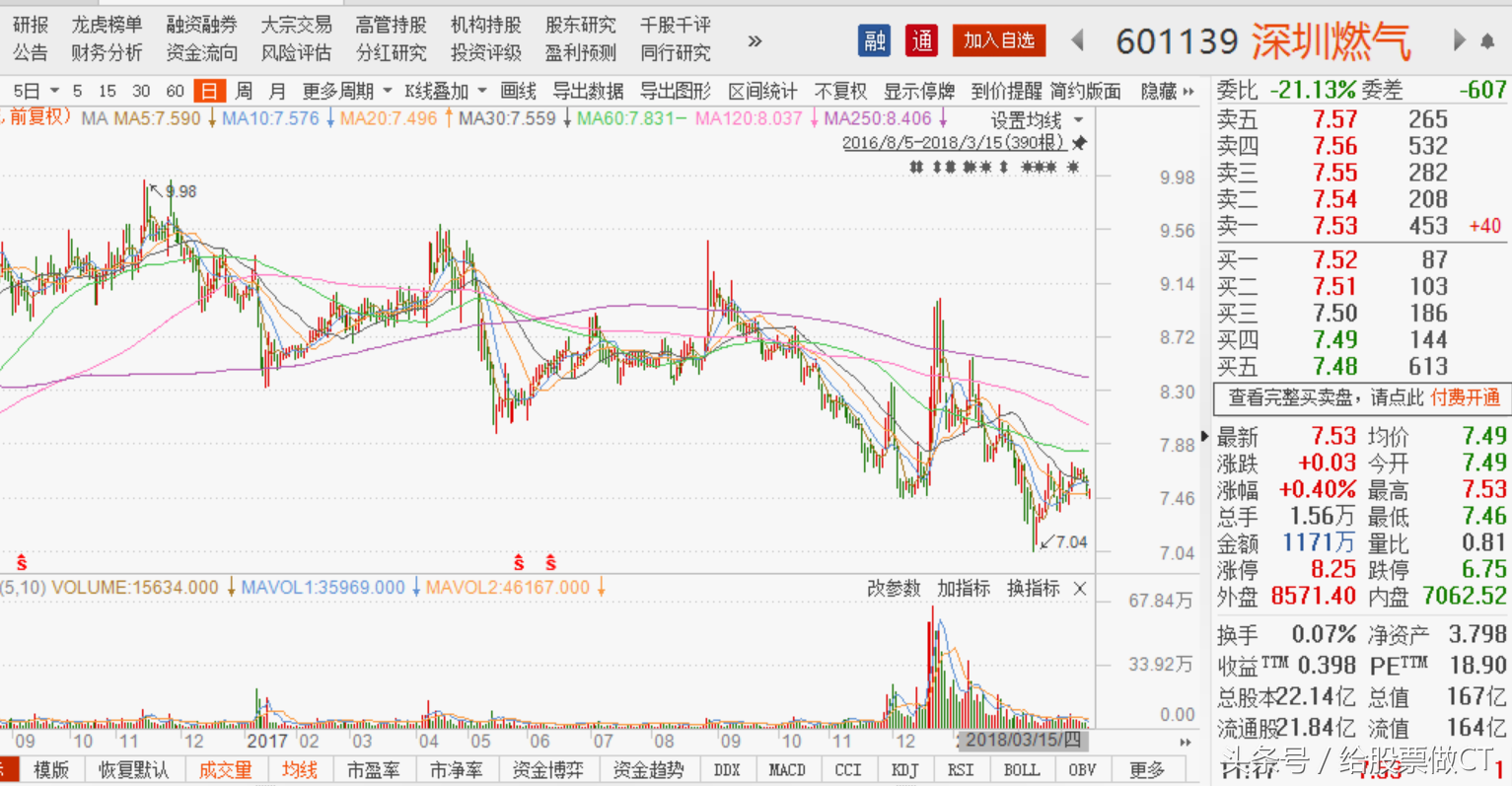Open the 研报 menu
Image resolution: width=1512 pixels, height=786 pixels.
pyautogui.click(x=30, y=25)
